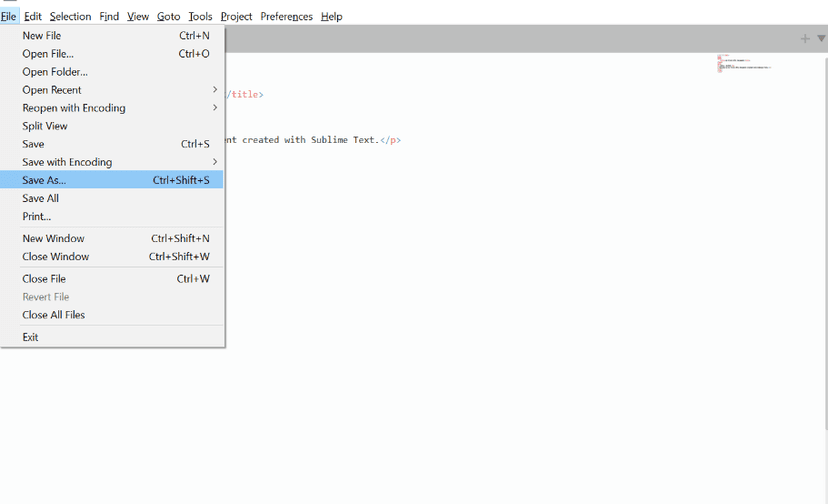Open the Selection menu
828x504 pixels.
70,16
